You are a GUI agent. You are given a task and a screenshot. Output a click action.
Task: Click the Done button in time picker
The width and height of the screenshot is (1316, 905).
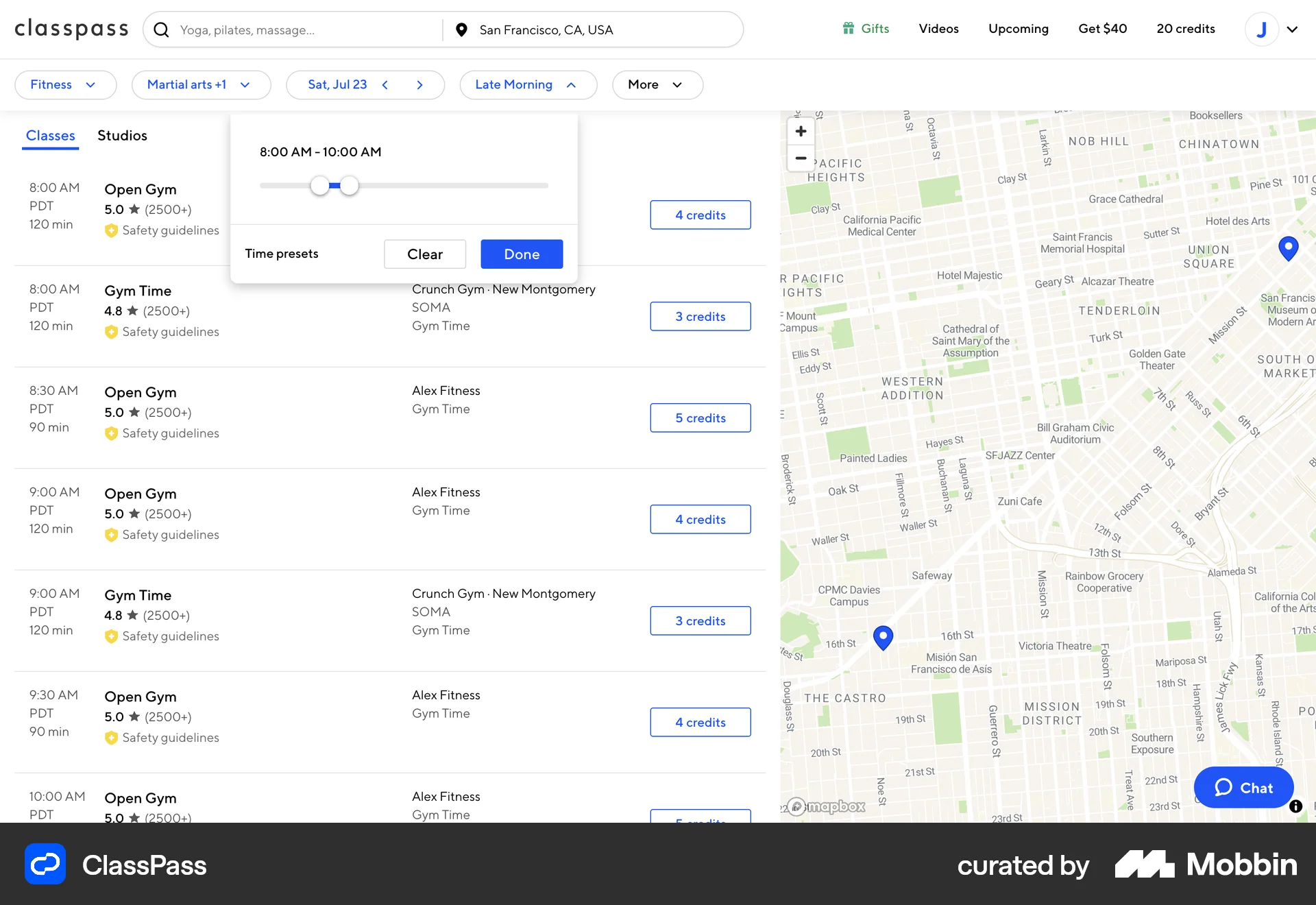point(521,254)
